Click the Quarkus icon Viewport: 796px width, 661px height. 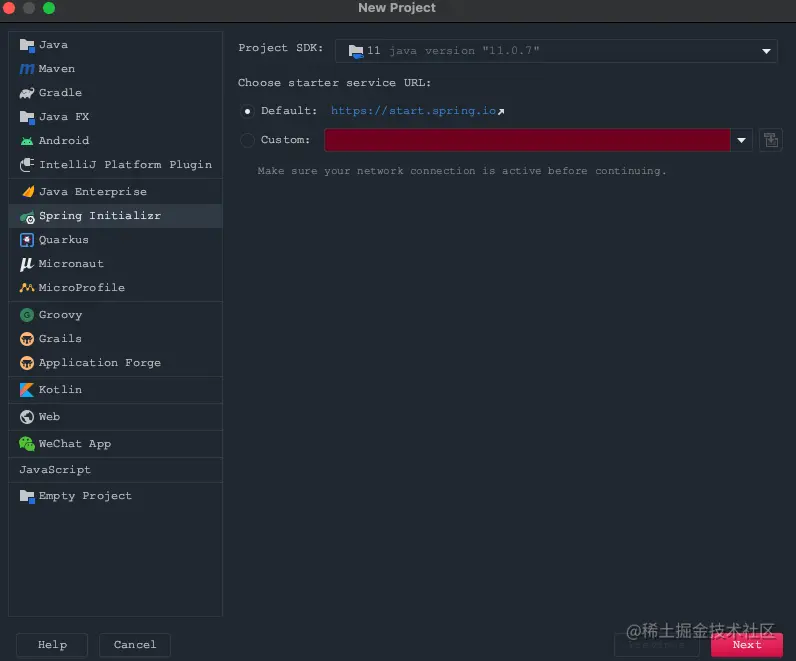click(27, 240)
